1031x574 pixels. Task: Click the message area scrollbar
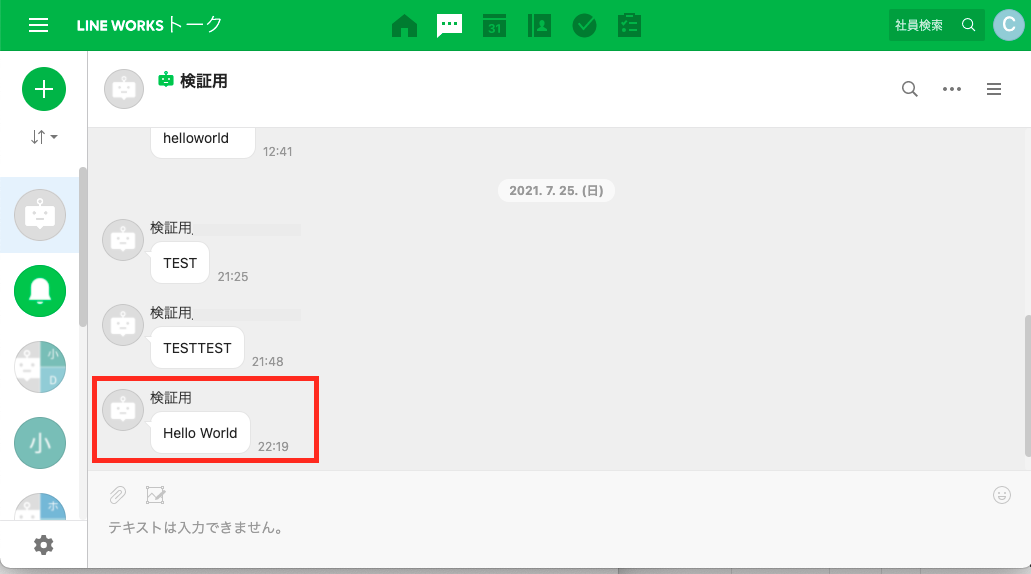coord(1027,385)
